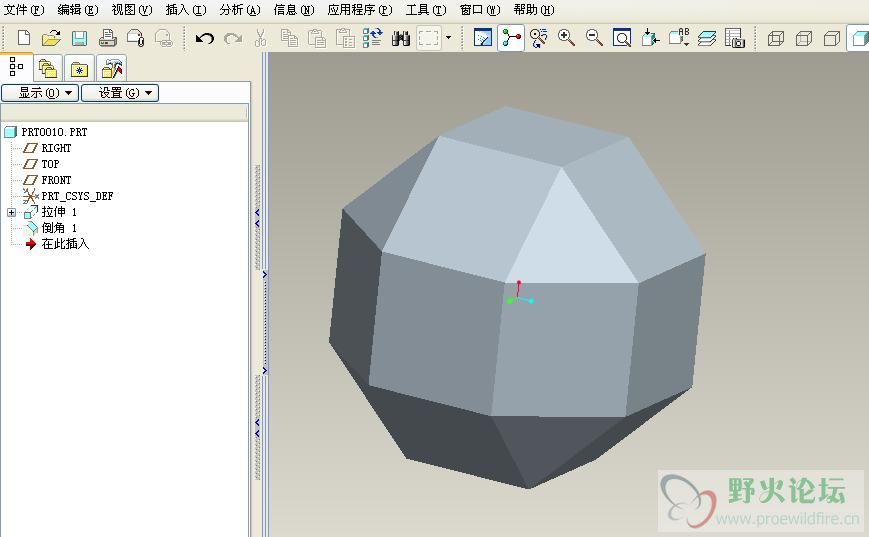Click the Copy icon
Viewport: 869px width, 537px height.
pos(289,38)
